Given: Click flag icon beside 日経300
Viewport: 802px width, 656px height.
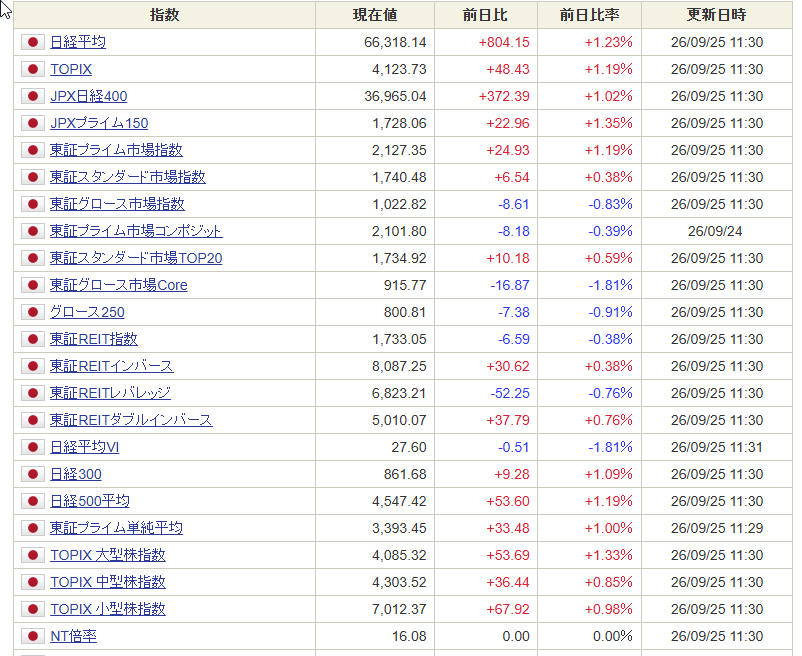Looking at the screenshot, I should point(33,474).
